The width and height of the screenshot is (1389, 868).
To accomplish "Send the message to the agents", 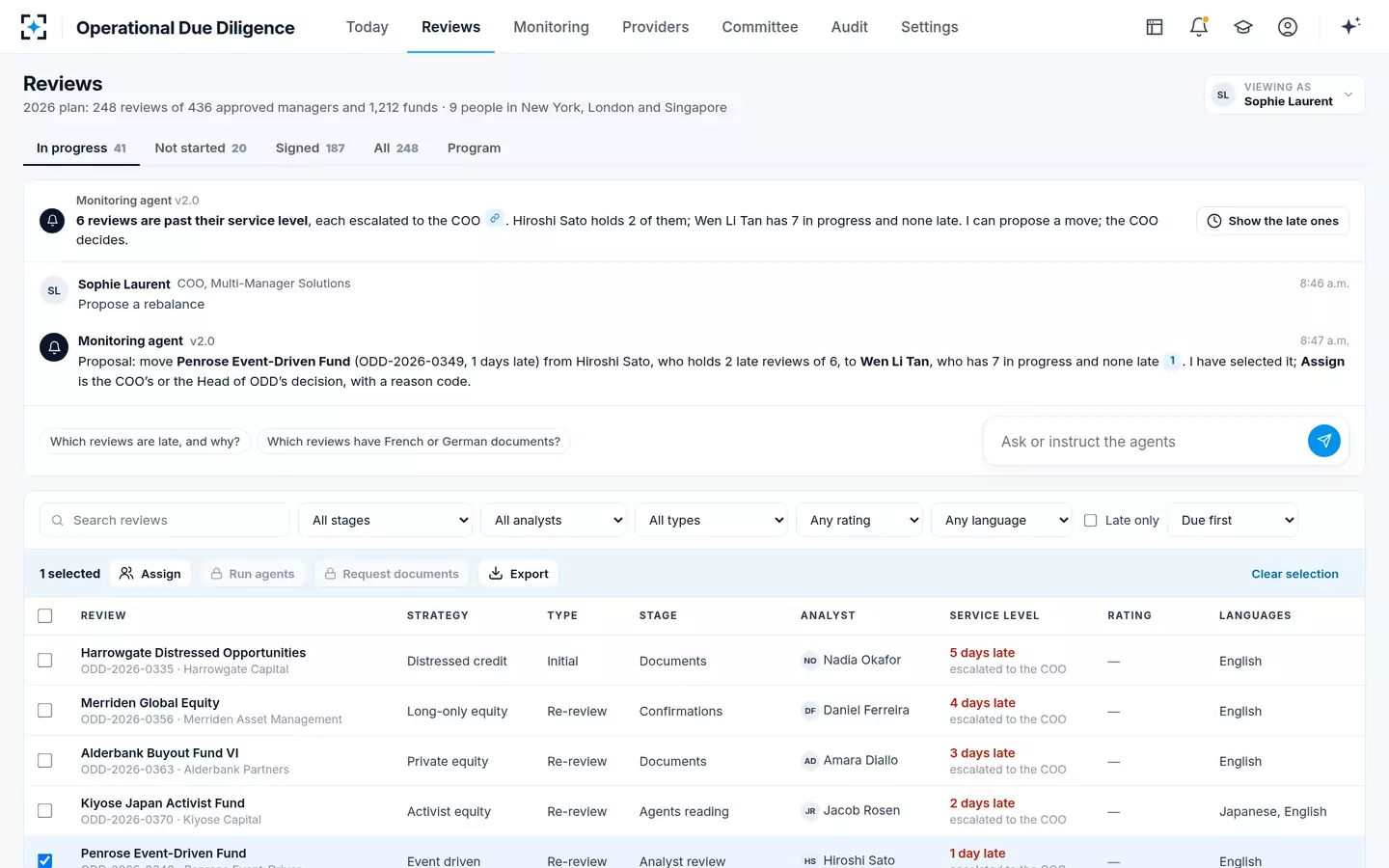I will coord(1324,441).
